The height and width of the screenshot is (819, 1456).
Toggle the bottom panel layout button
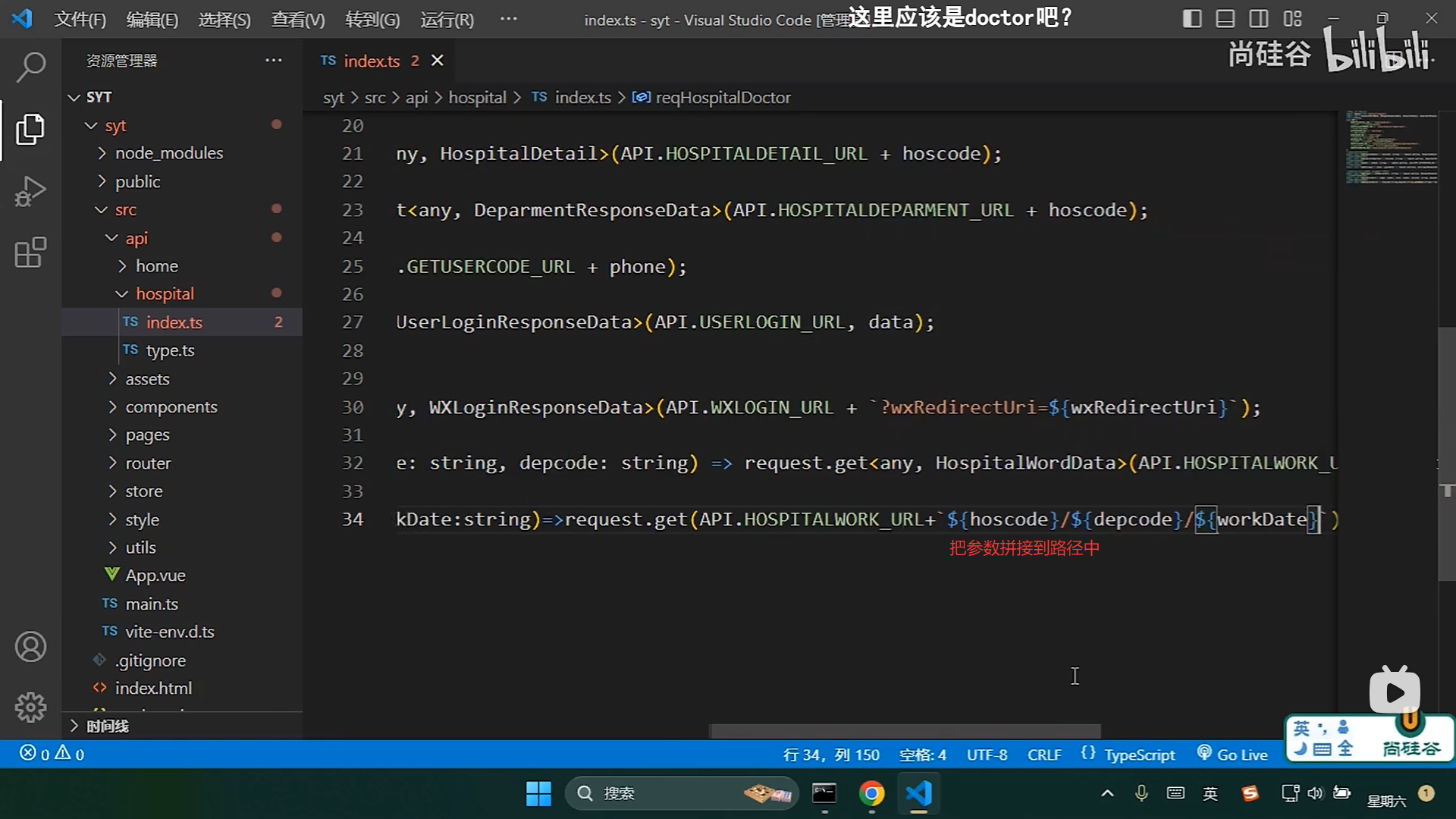point(1225,19)
